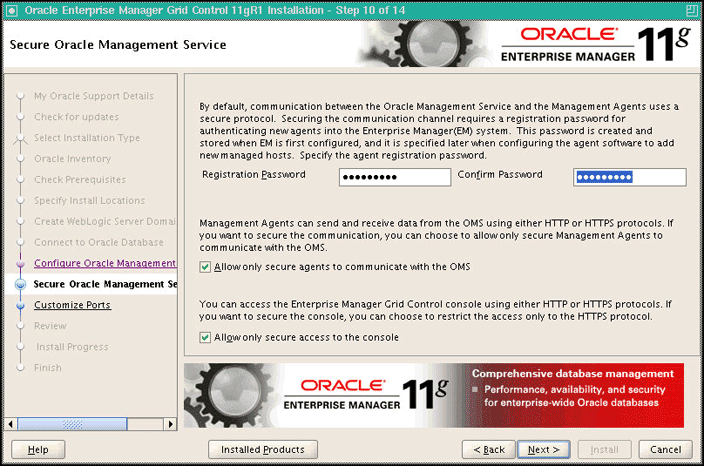Toggle Allow only secure agents checkbox
The width and height of the screenshot is (704, 466).
tap(205, 267)
